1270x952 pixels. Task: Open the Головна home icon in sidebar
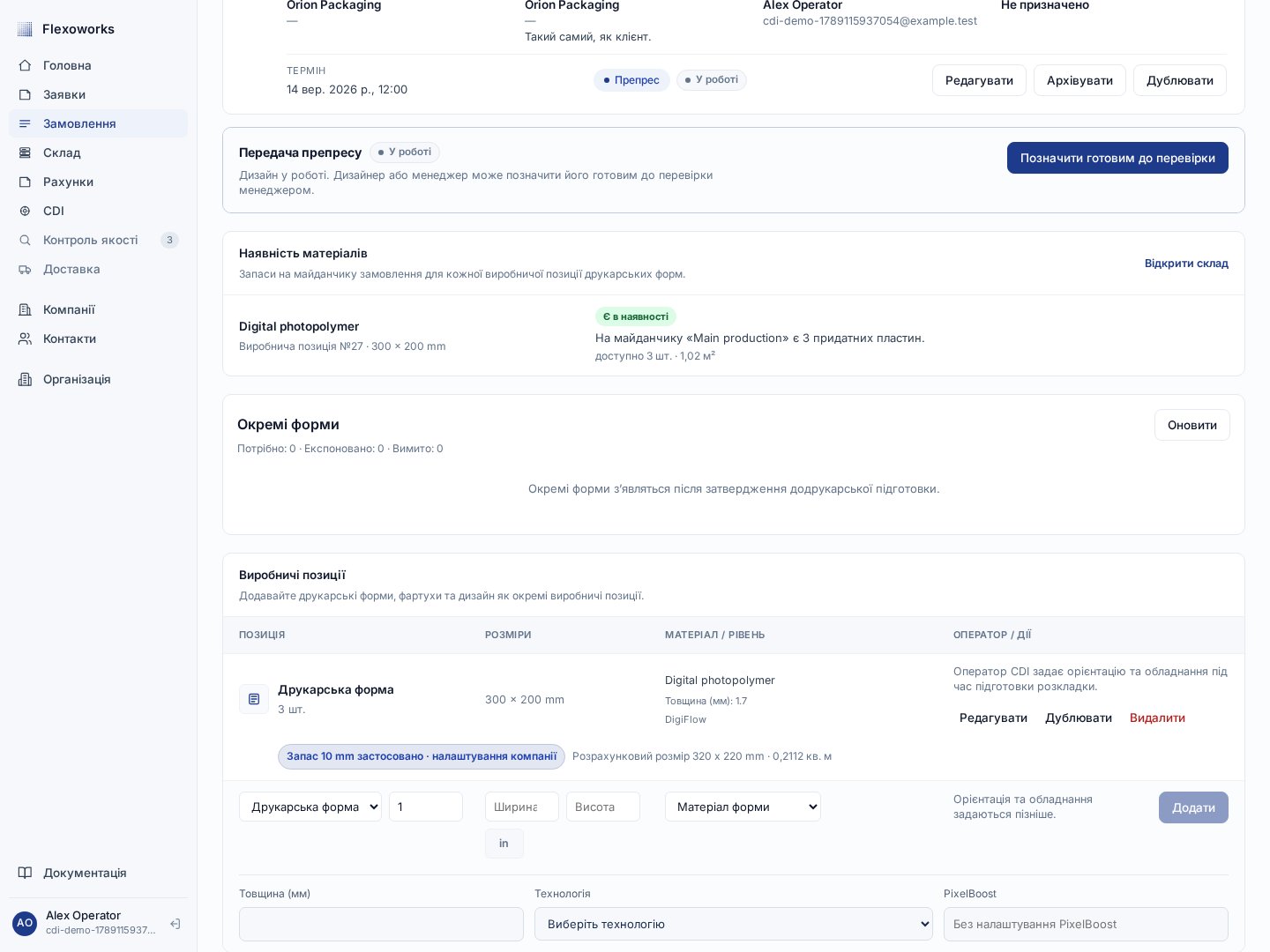(x=25, y=65)
